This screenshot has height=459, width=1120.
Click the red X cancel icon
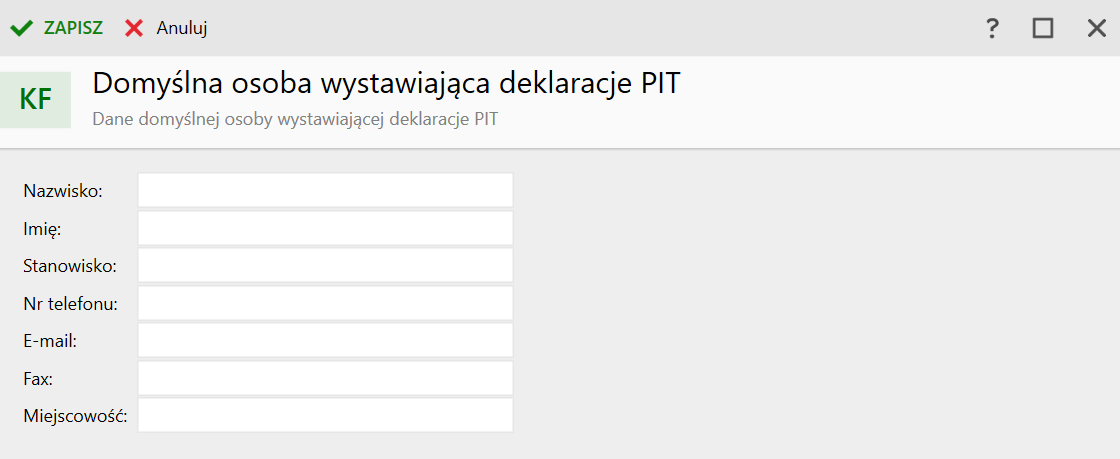click(x=134, y=28)
